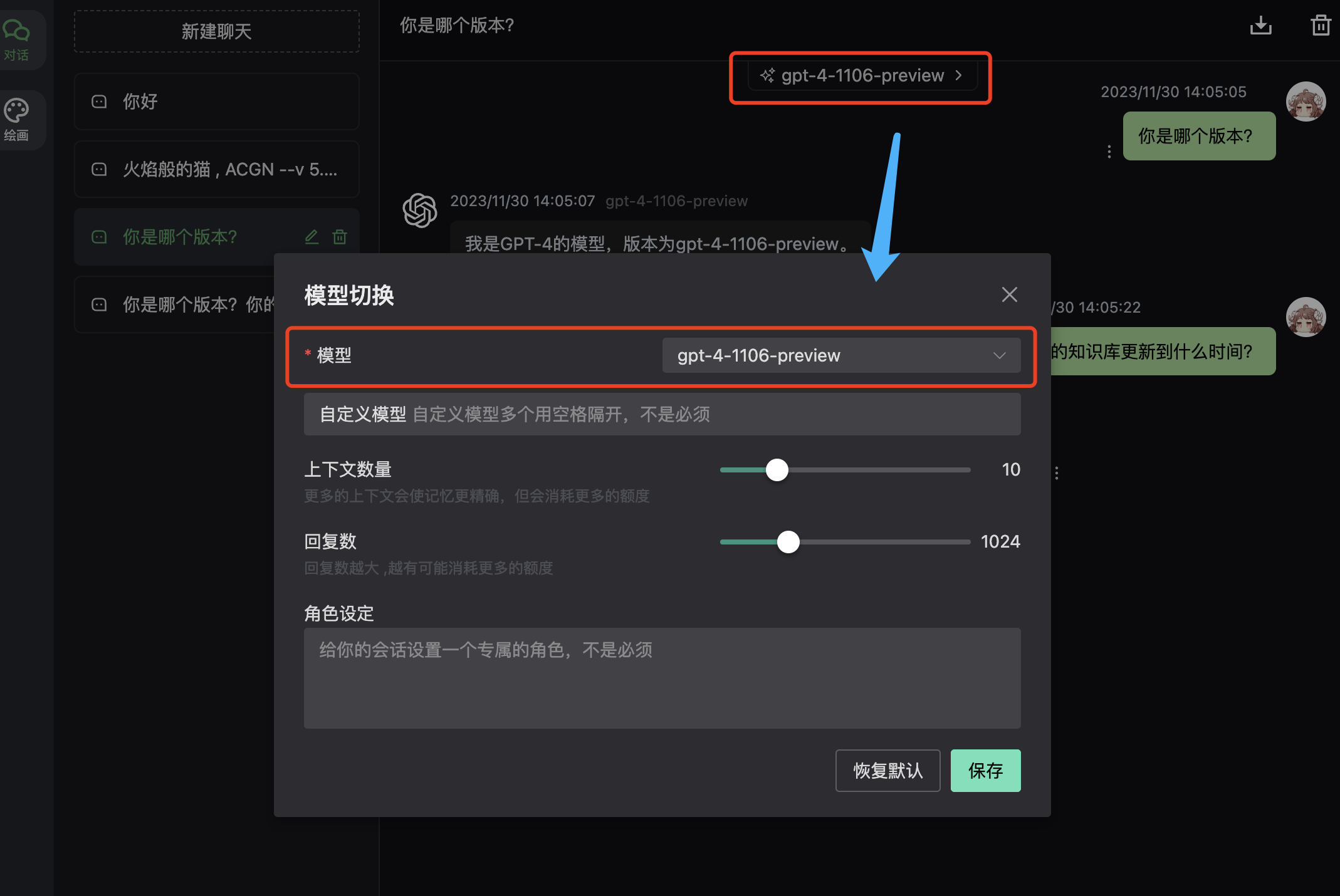Click the download chat icon
Screen dimensions: 1340x896
pyautogui.click(x=1260, y=26)
